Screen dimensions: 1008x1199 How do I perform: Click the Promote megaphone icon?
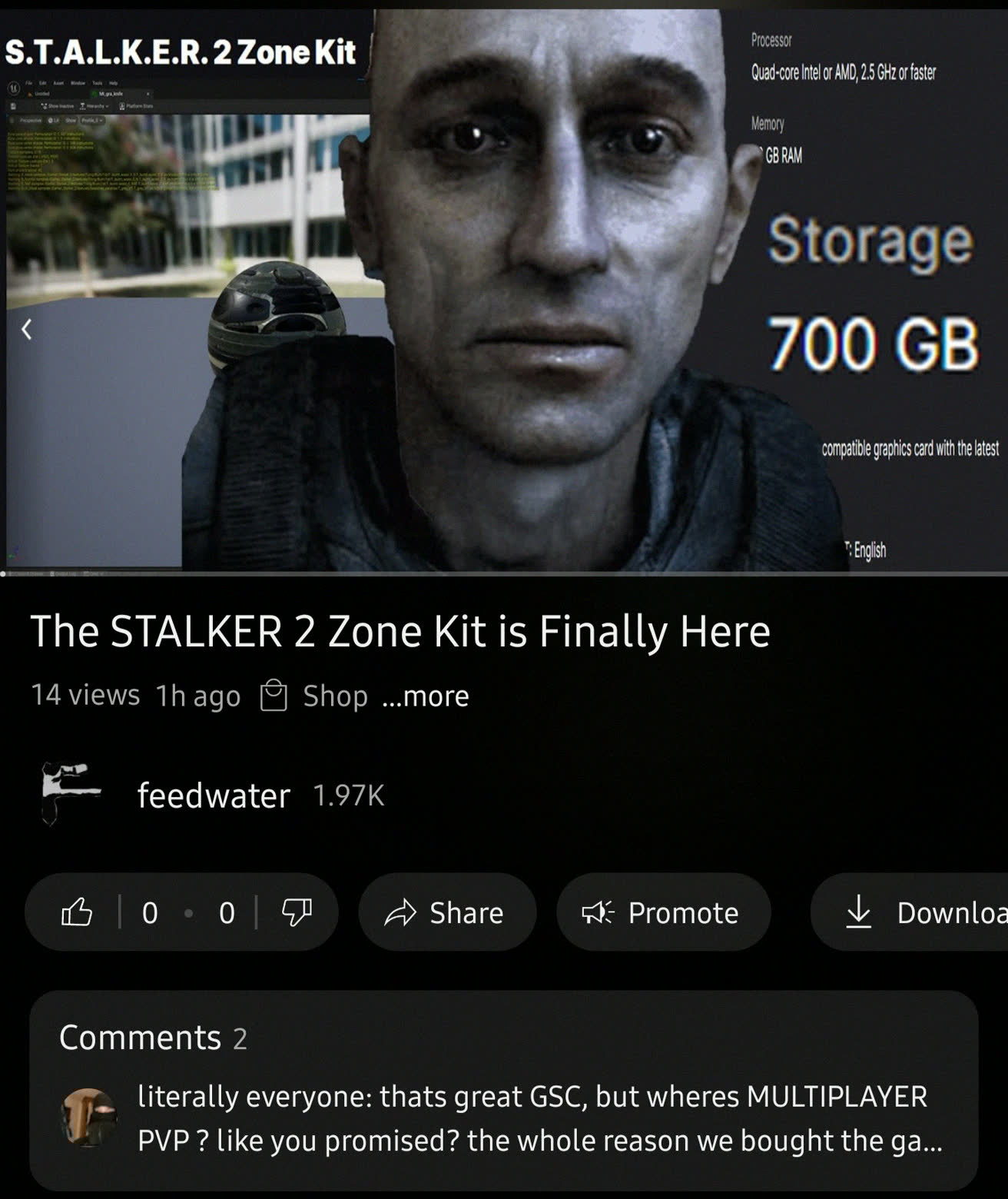tap(598, 912)
